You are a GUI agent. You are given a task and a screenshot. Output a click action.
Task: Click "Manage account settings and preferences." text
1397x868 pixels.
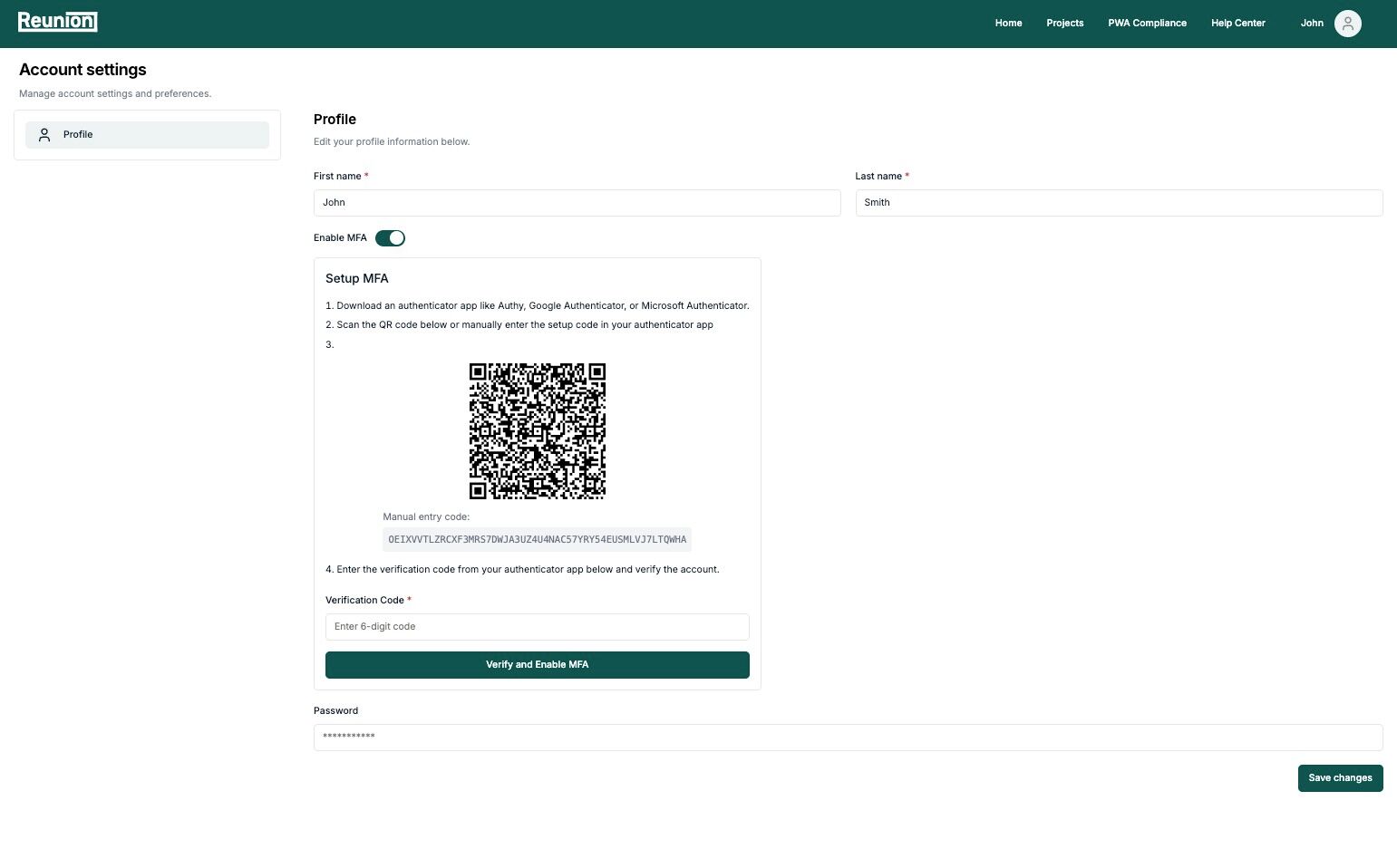click(115, 94)
